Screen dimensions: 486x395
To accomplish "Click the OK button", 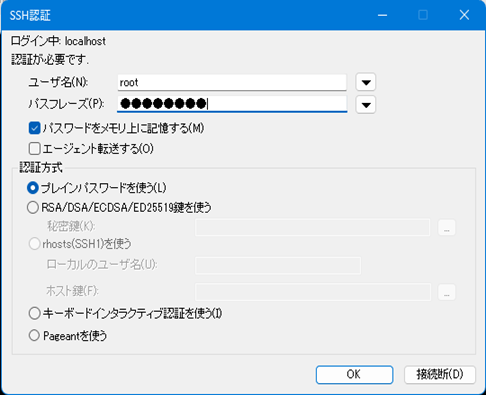I will pos(354,374).
